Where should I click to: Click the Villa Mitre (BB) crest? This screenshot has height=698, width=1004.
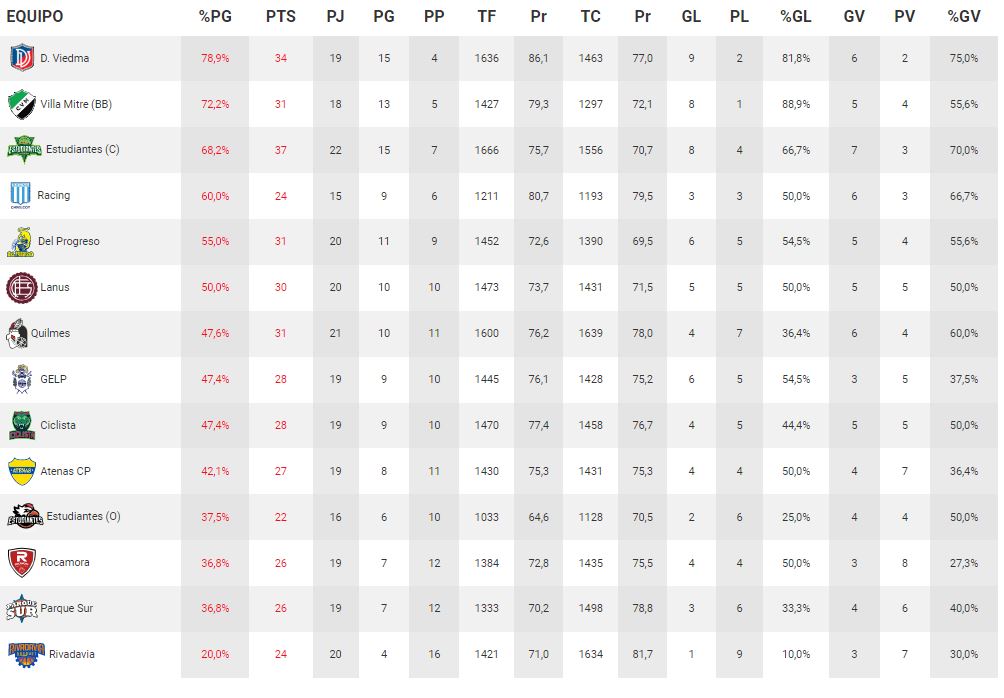(x=21, y=104)
